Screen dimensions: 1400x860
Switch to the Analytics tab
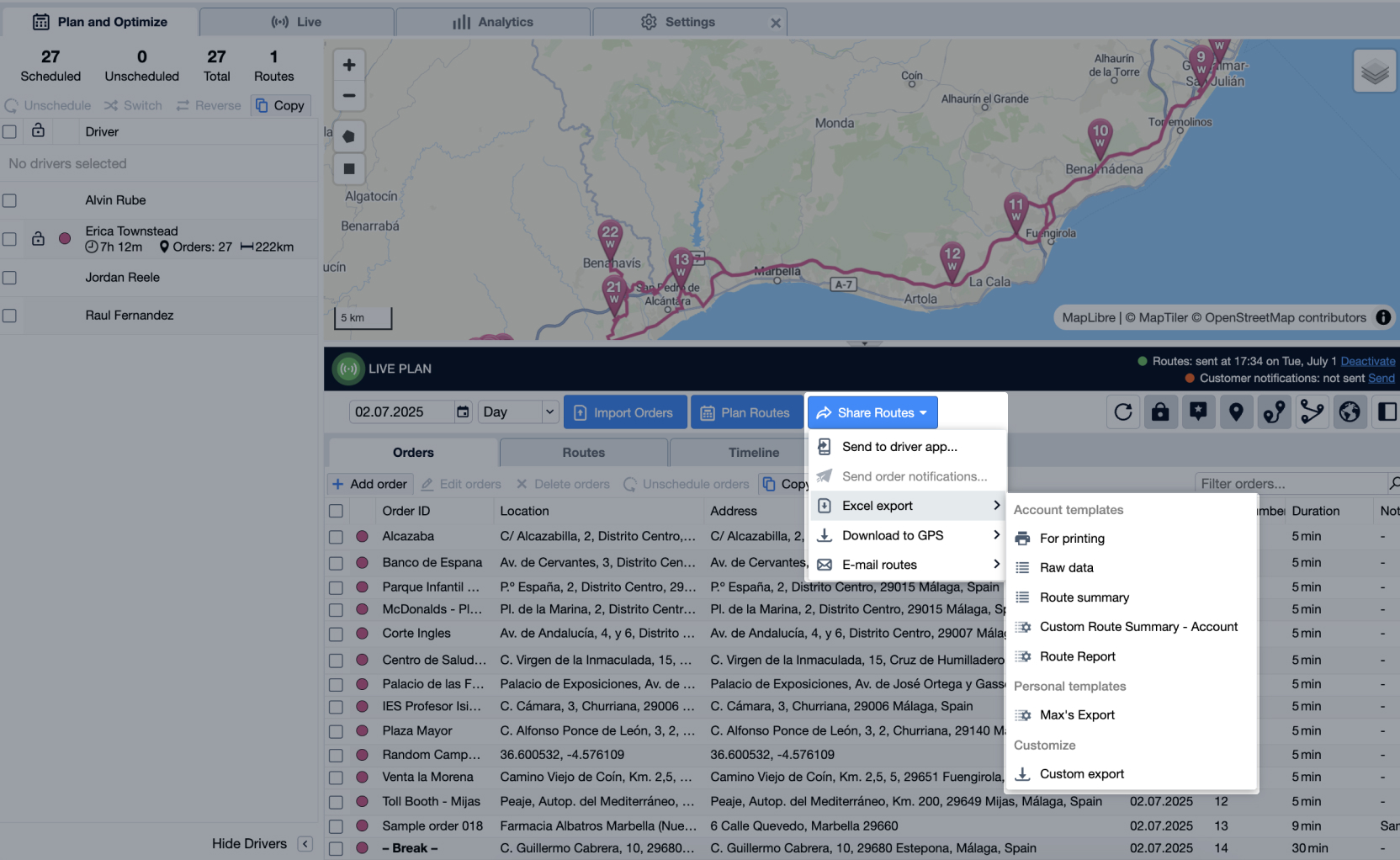tap(493, 21)
